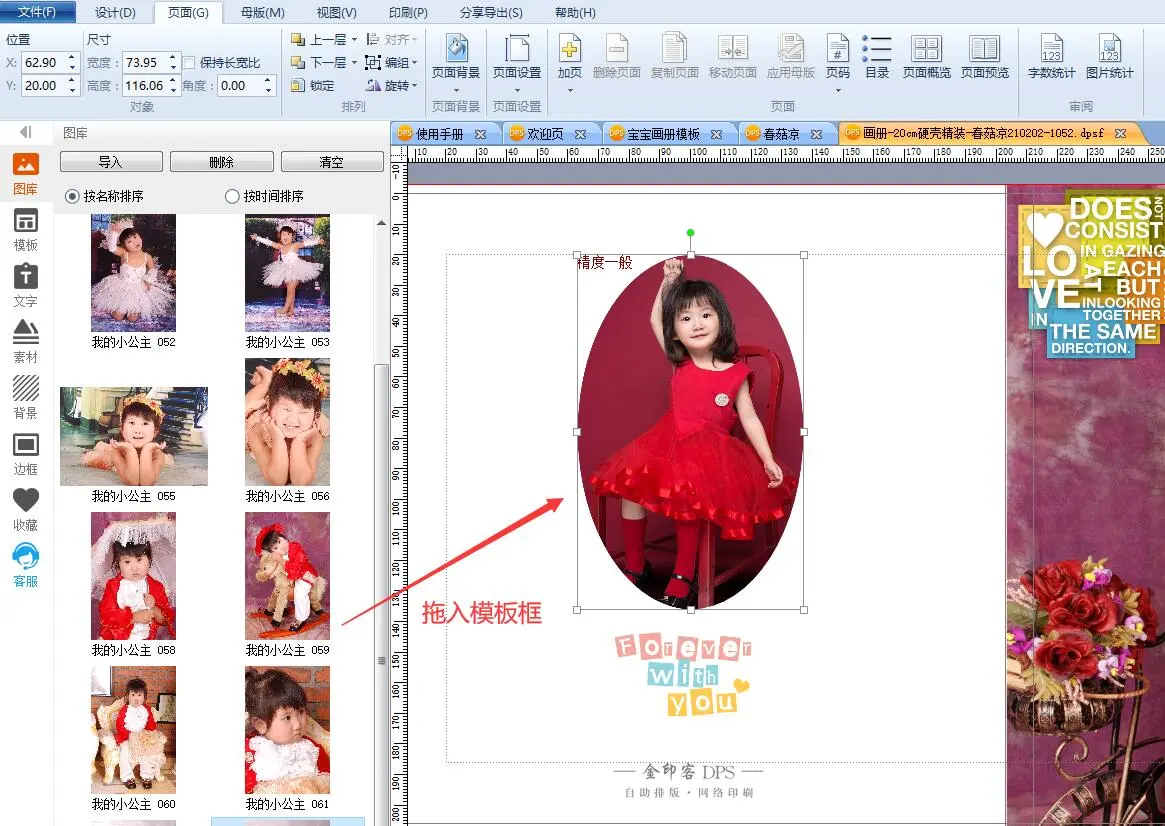Enable 保持长宽比 aspect ratio checkbox
The image size is (1165, 826).
[x=189, y=63]
